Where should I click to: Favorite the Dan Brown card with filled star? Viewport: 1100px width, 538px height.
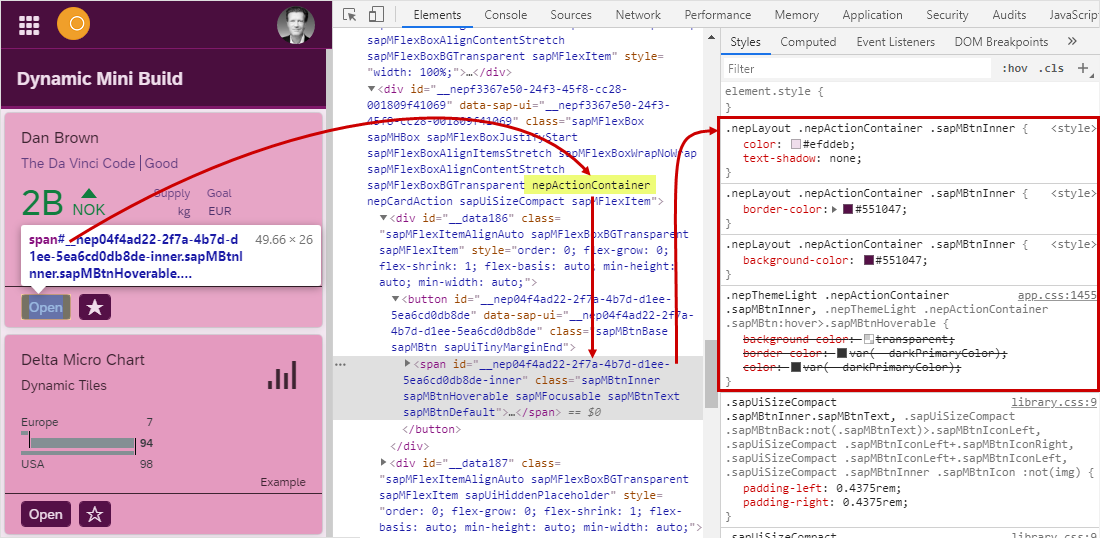pyautogui.click(x=95, y=307)
